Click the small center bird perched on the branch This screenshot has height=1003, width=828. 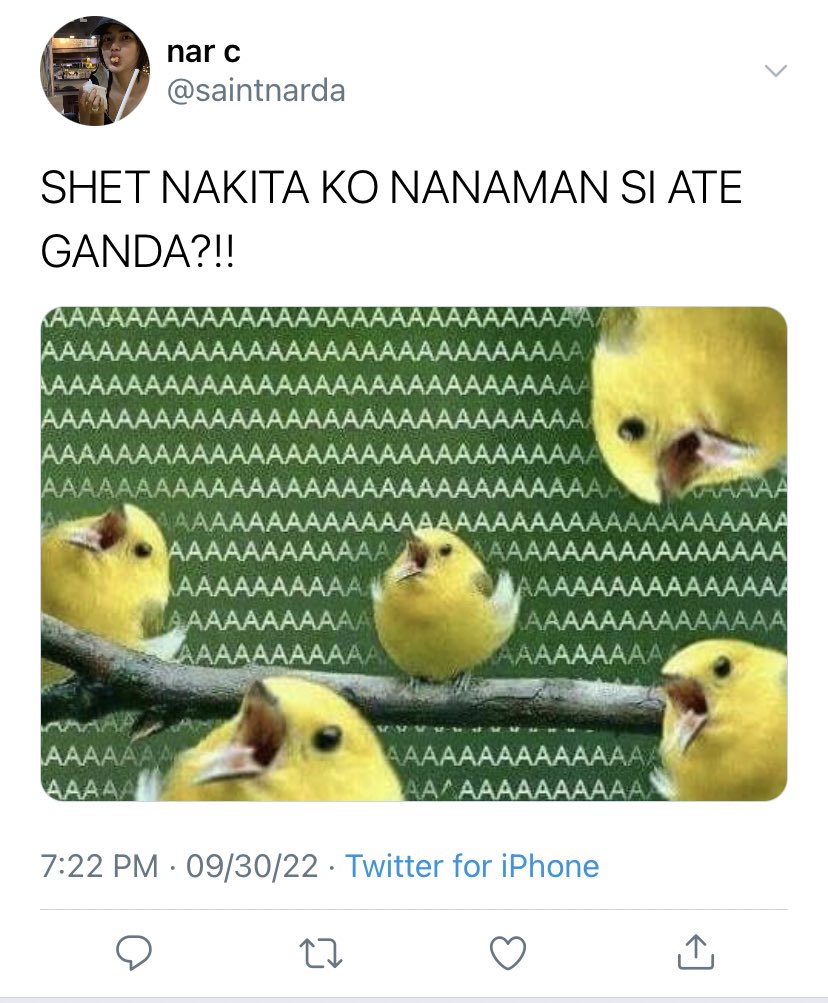[444, 604]
